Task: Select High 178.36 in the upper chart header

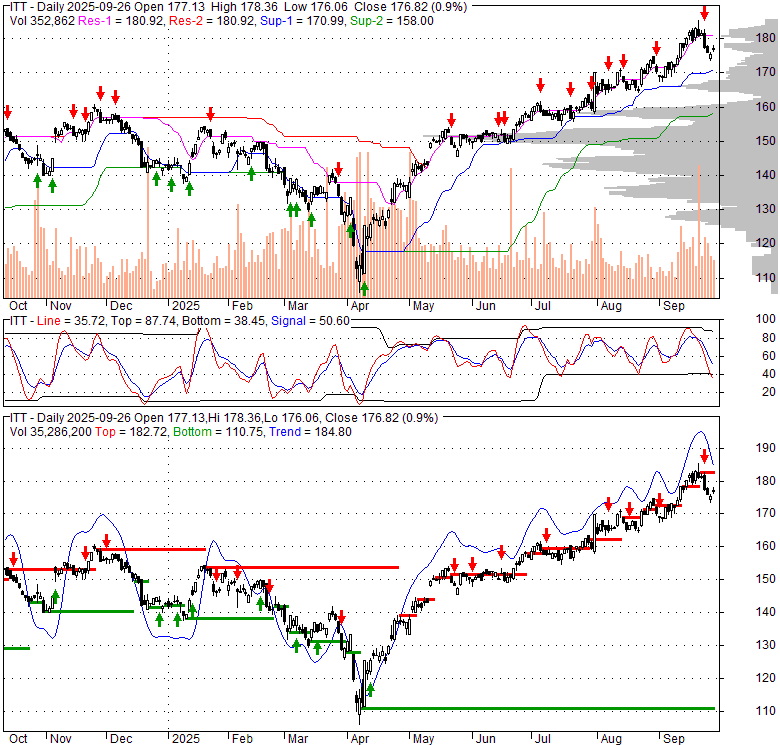Action: pyautogui.click(x=244, y=7)
